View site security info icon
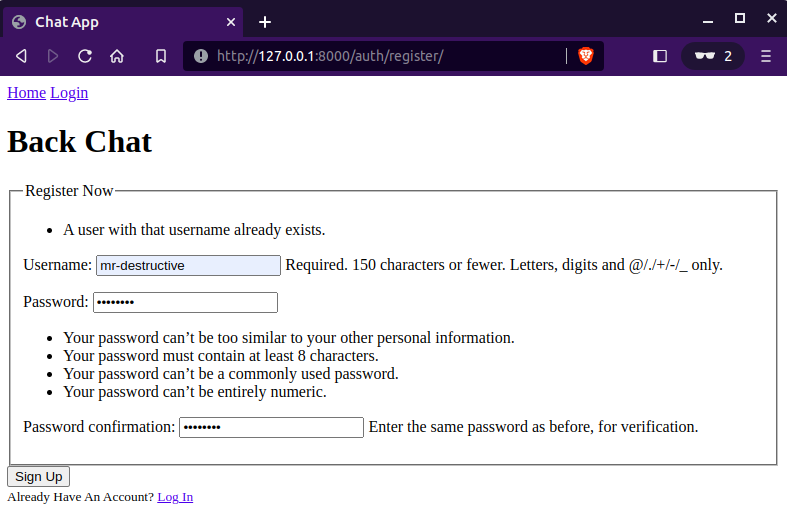This screenshot has width=787, height=524. [200, 56]
